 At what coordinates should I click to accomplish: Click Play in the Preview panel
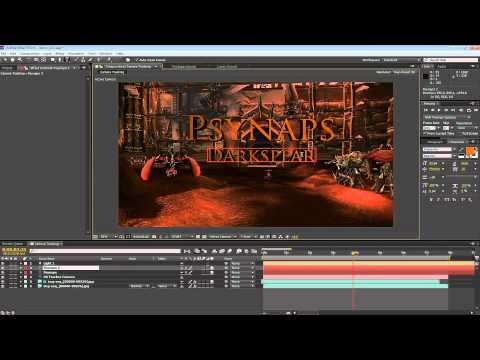pos(439,110)
